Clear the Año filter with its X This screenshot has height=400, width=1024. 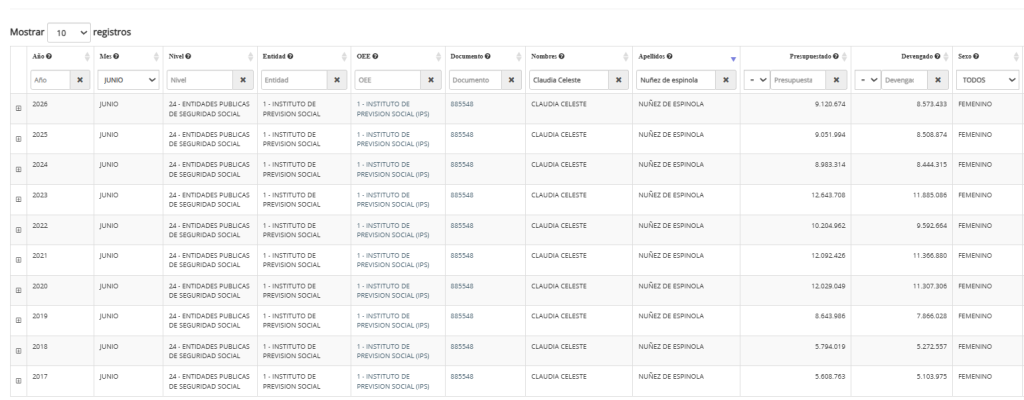pyautogui.click(x=80, y=80)
